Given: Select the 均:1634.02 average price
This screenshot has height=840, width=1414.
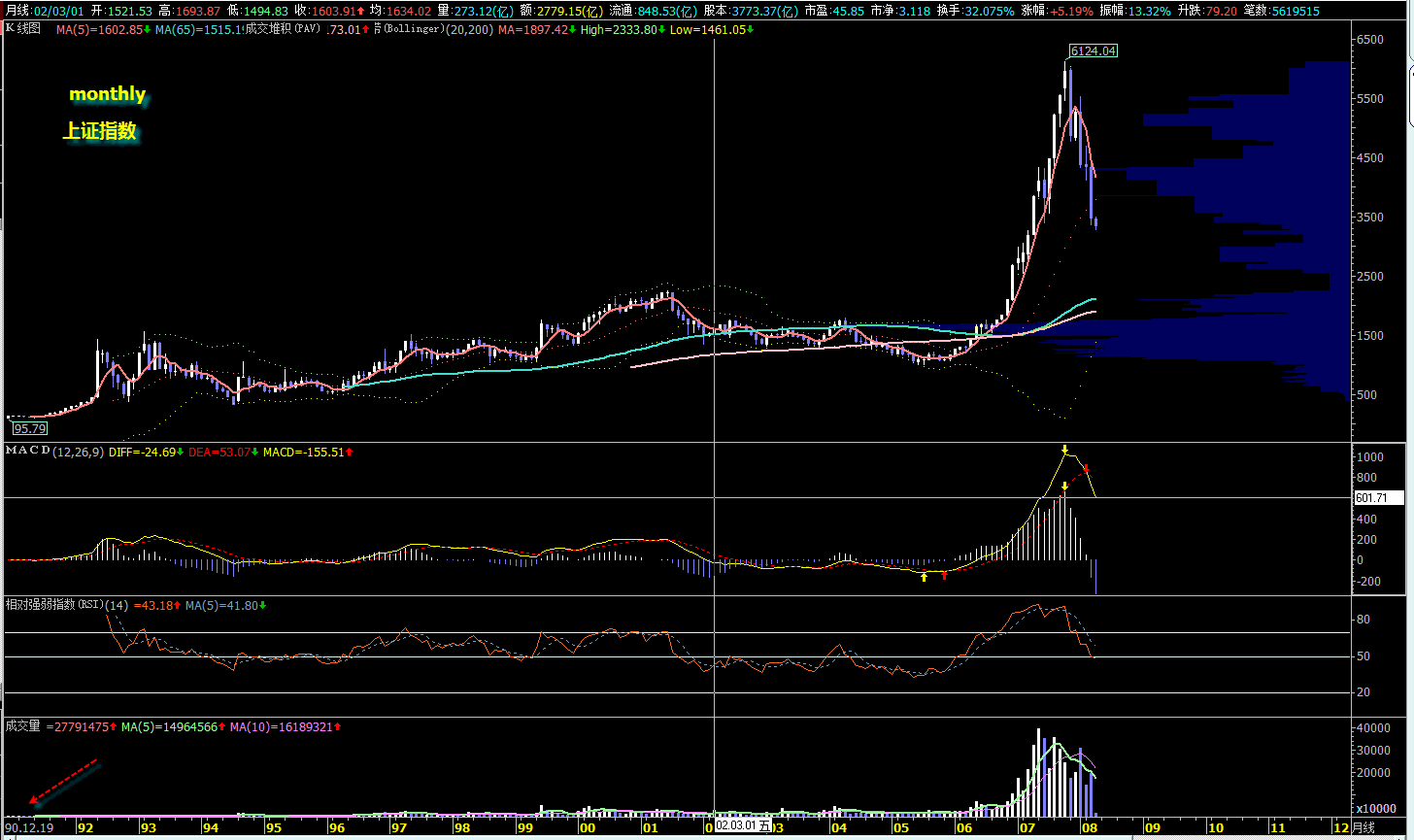Looking at the screenshot, I should (x=400, y=11).
